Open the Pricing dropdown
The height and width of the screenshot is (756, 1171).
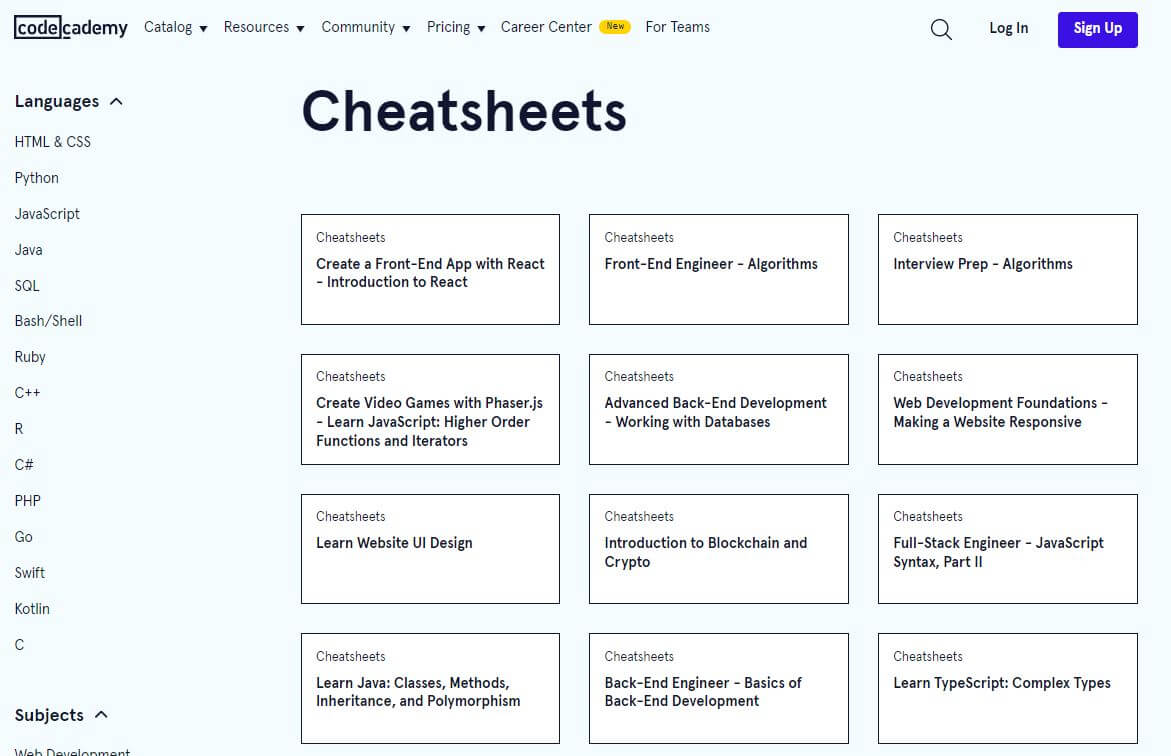tap(455, 27)
